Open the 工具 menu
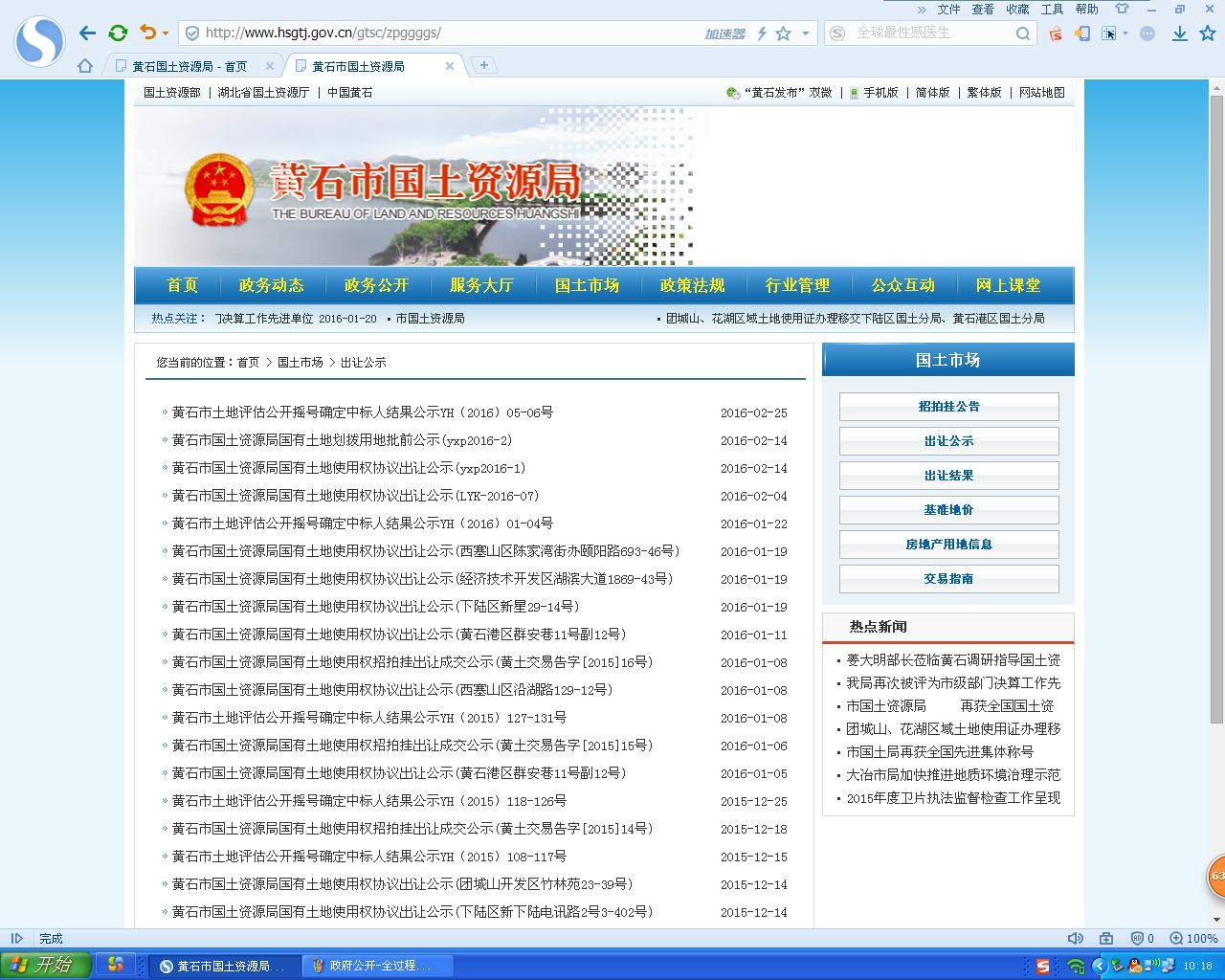The image size is (1225, 980). pyautogui.click(x=1052, y=9)
